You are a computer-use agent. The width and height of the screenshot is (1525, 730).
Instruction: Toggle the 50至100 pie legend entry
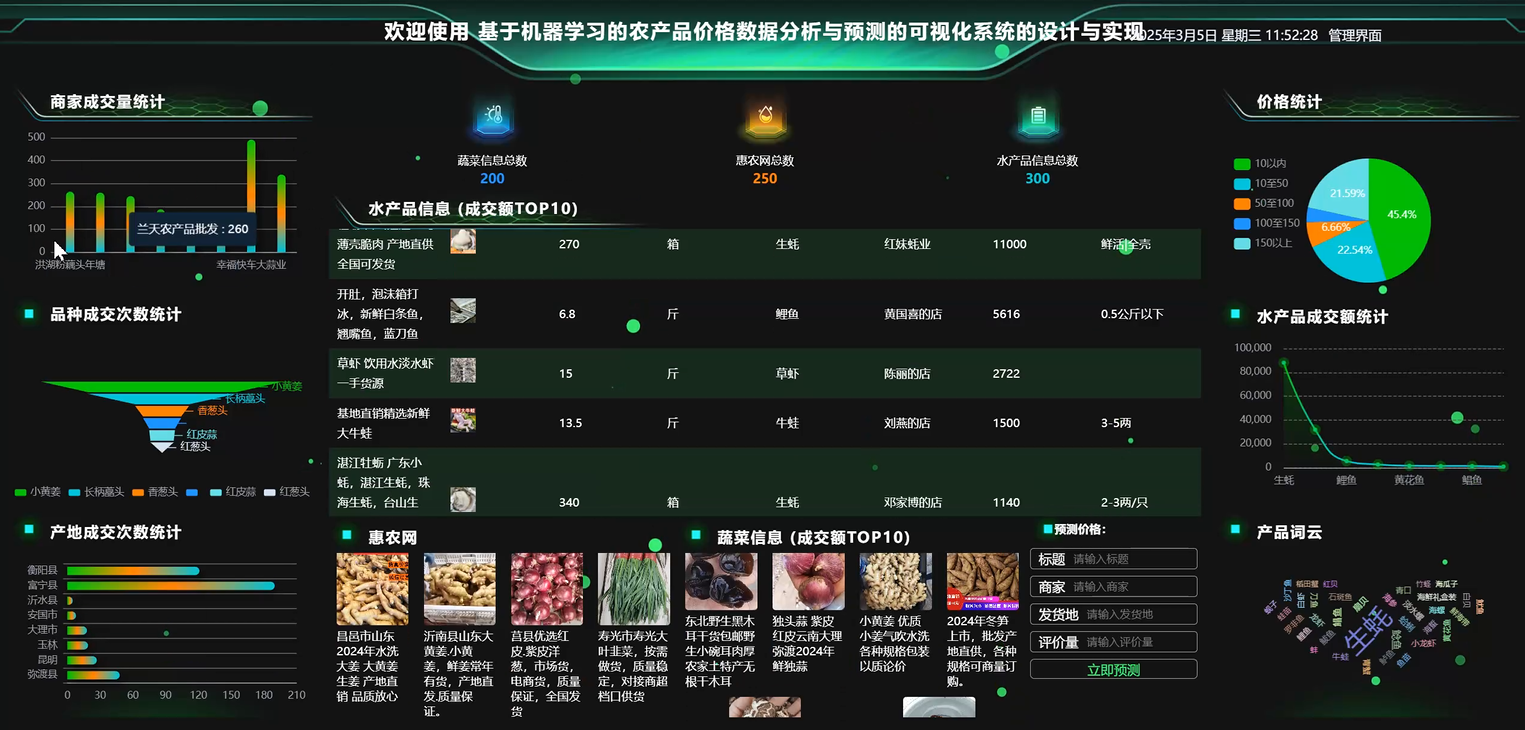tap(1264, 204)
